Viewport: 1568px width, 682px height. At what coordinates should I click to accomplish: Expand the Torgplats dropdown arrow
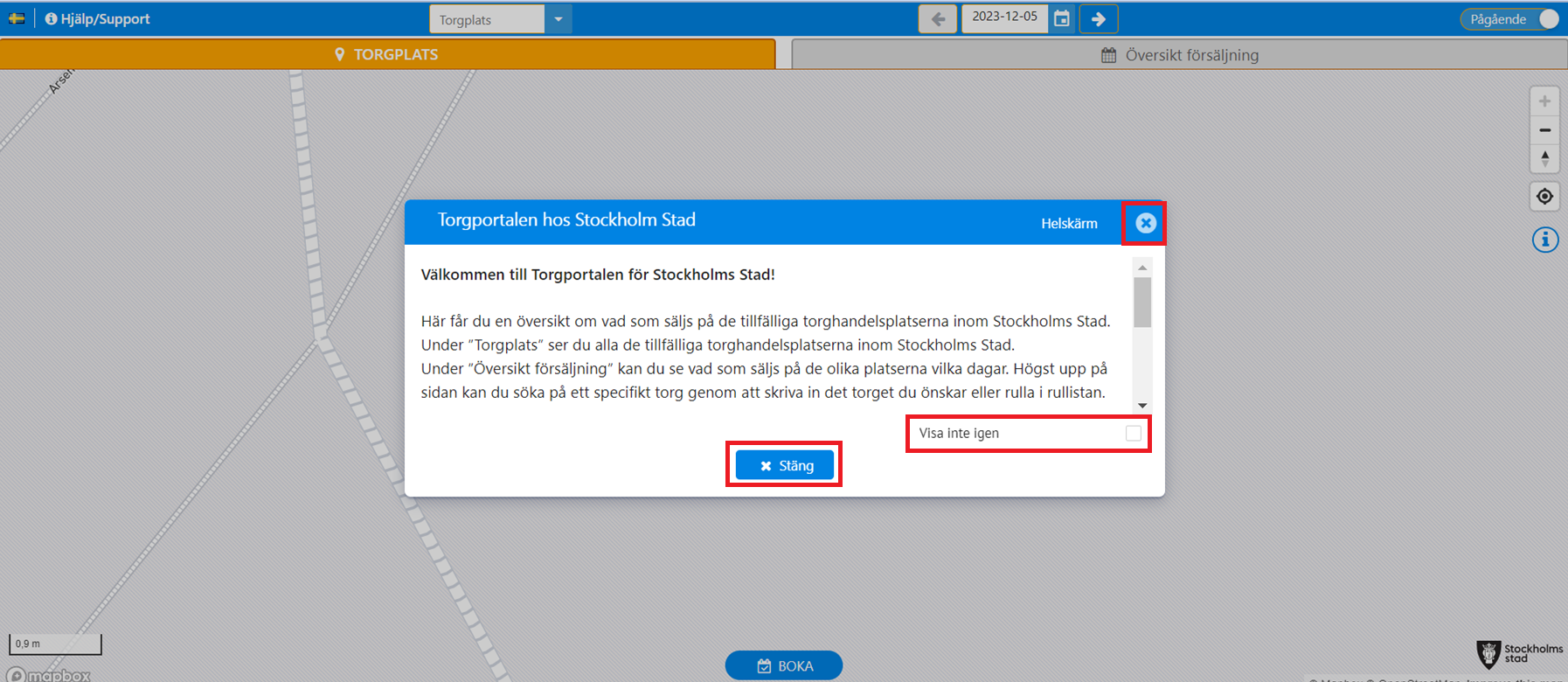(x=559, y=19)
